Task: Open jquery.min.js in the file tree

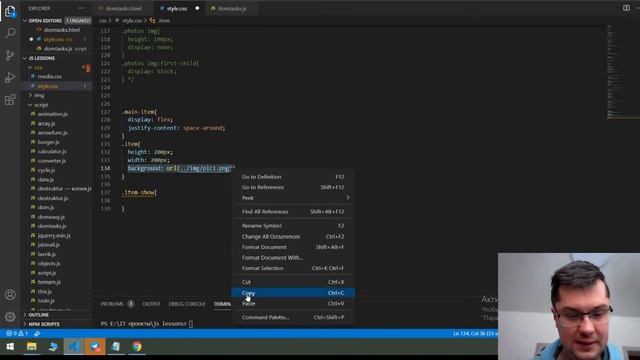Action: (x=54, y=236)
